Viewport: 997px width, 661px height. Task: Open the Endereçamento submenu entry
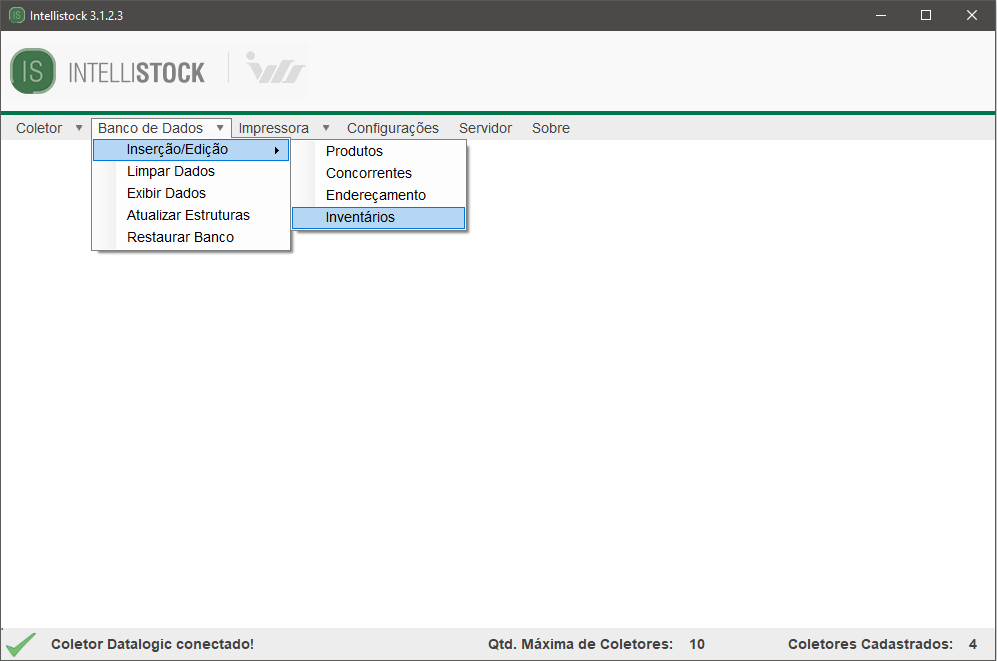[375, 195]
